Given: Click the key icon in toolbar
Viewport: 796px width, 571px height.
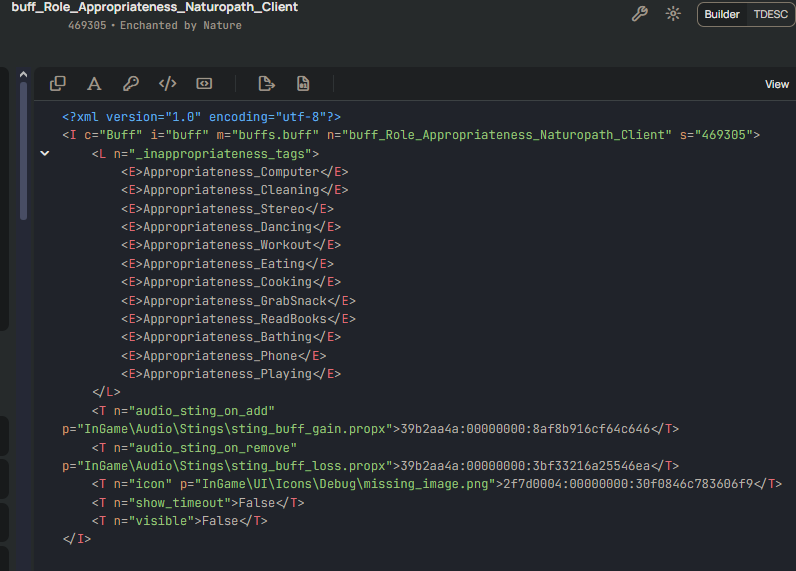Looking at the screenshot, I should (x=131, y=84).
